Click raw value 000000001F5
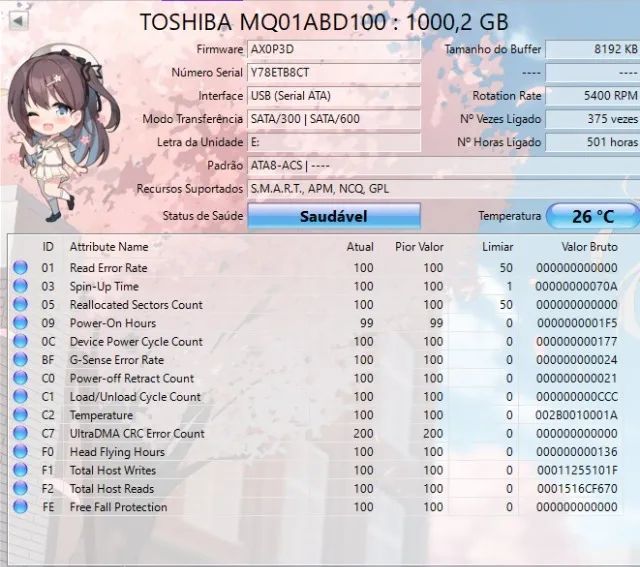 (x=577, y=323)
